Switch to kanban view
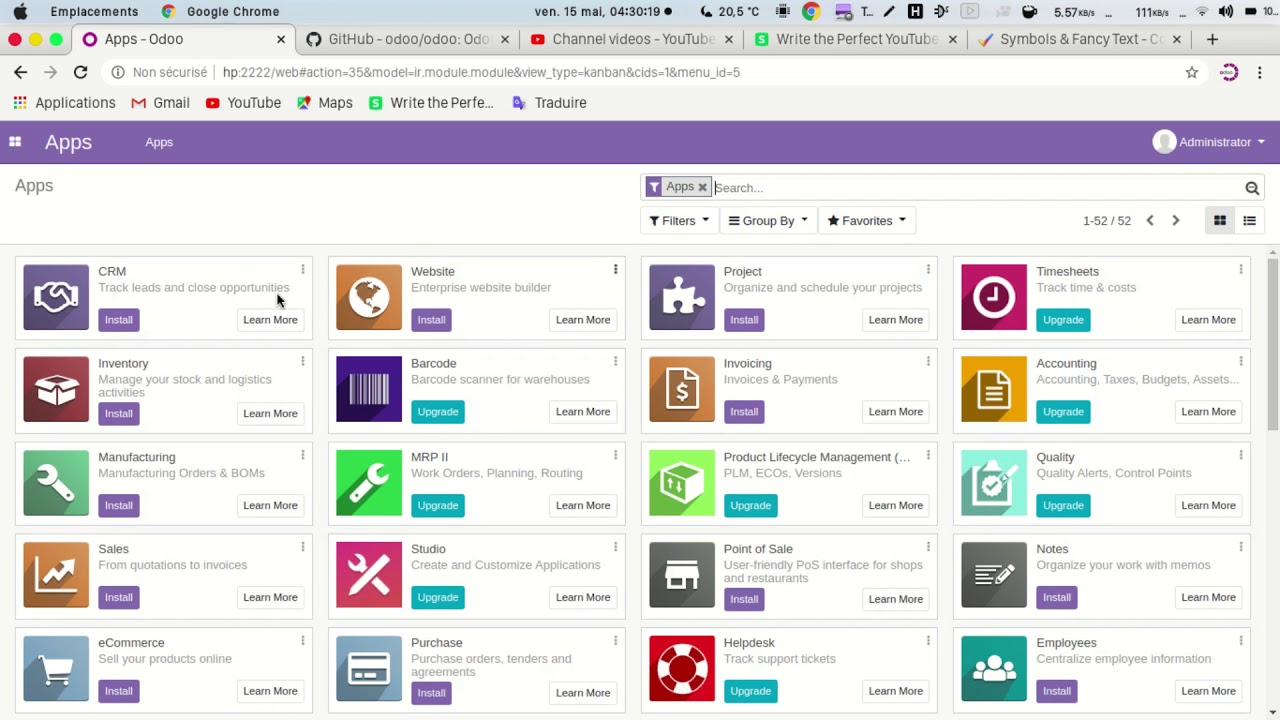This screenshot has height=720, width=1280. point(1220,221)
